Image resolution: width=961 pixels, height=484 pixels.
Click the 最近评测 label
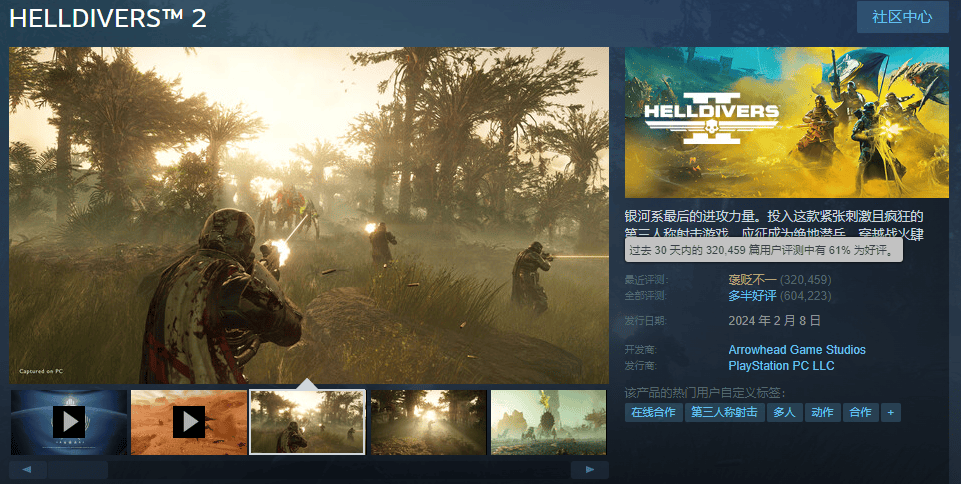point(645,280)
